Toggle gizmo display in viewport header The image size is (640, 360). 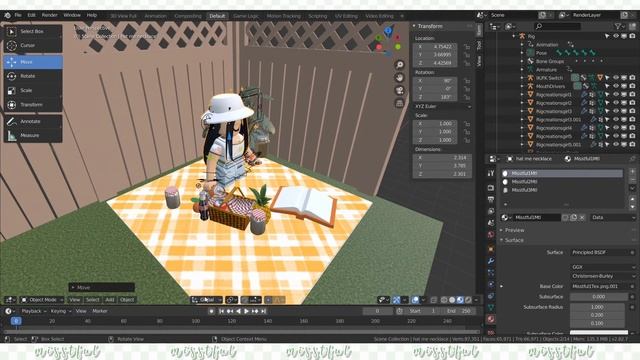396,300
